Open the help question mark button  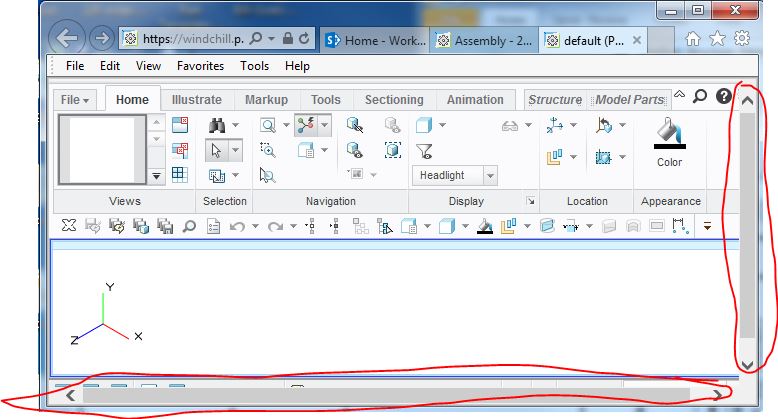pyautogui.click(x=723, y=96)
